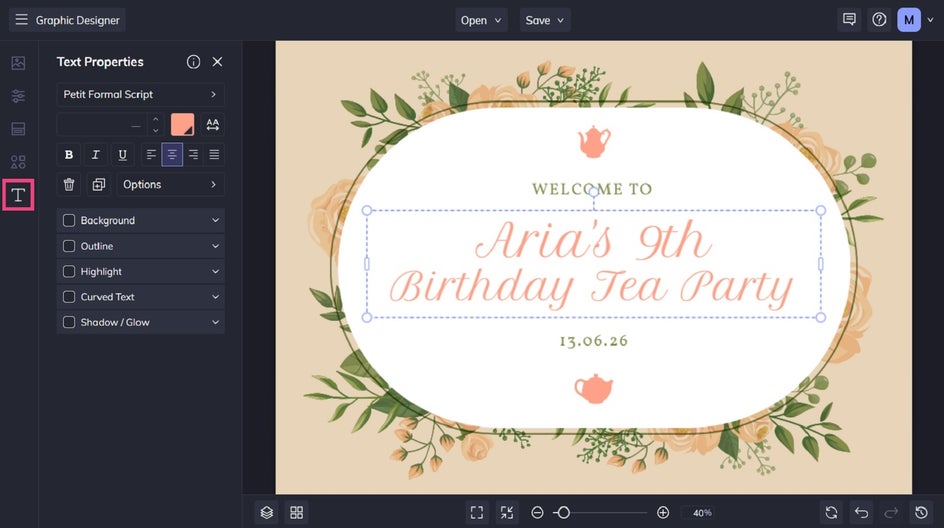Toggle underline formatting
This screenshot has width=944, height=528.
122,155
